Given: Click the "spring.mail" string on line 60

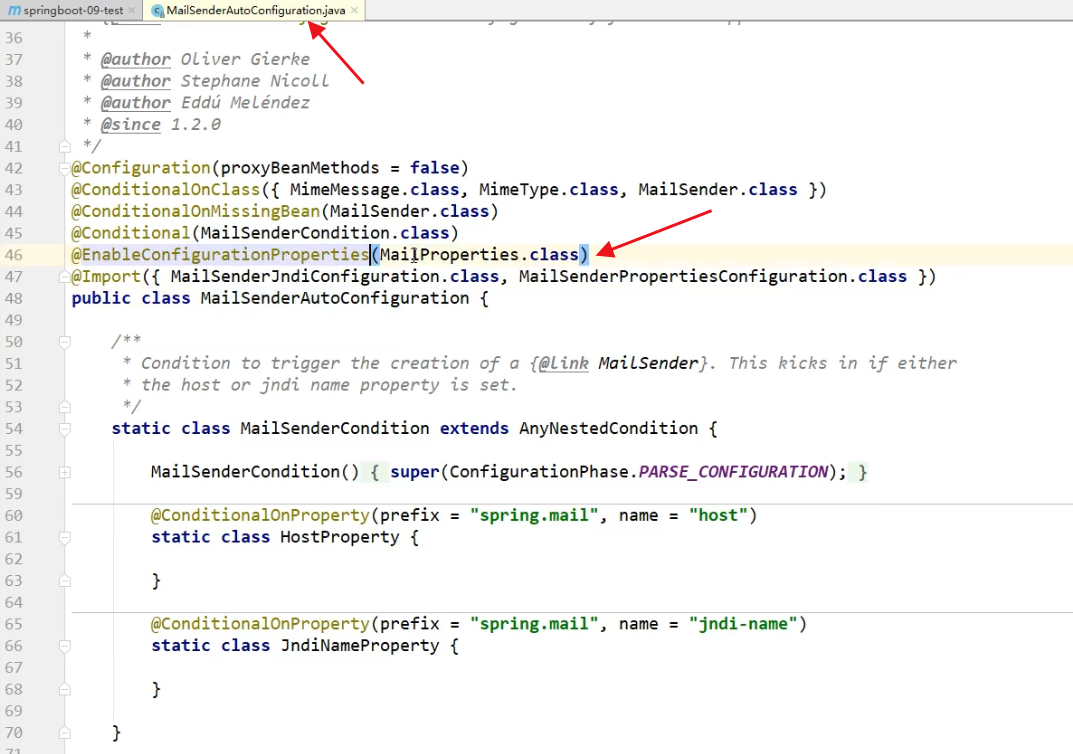Looking at the screenshot, I should point(534,515).
